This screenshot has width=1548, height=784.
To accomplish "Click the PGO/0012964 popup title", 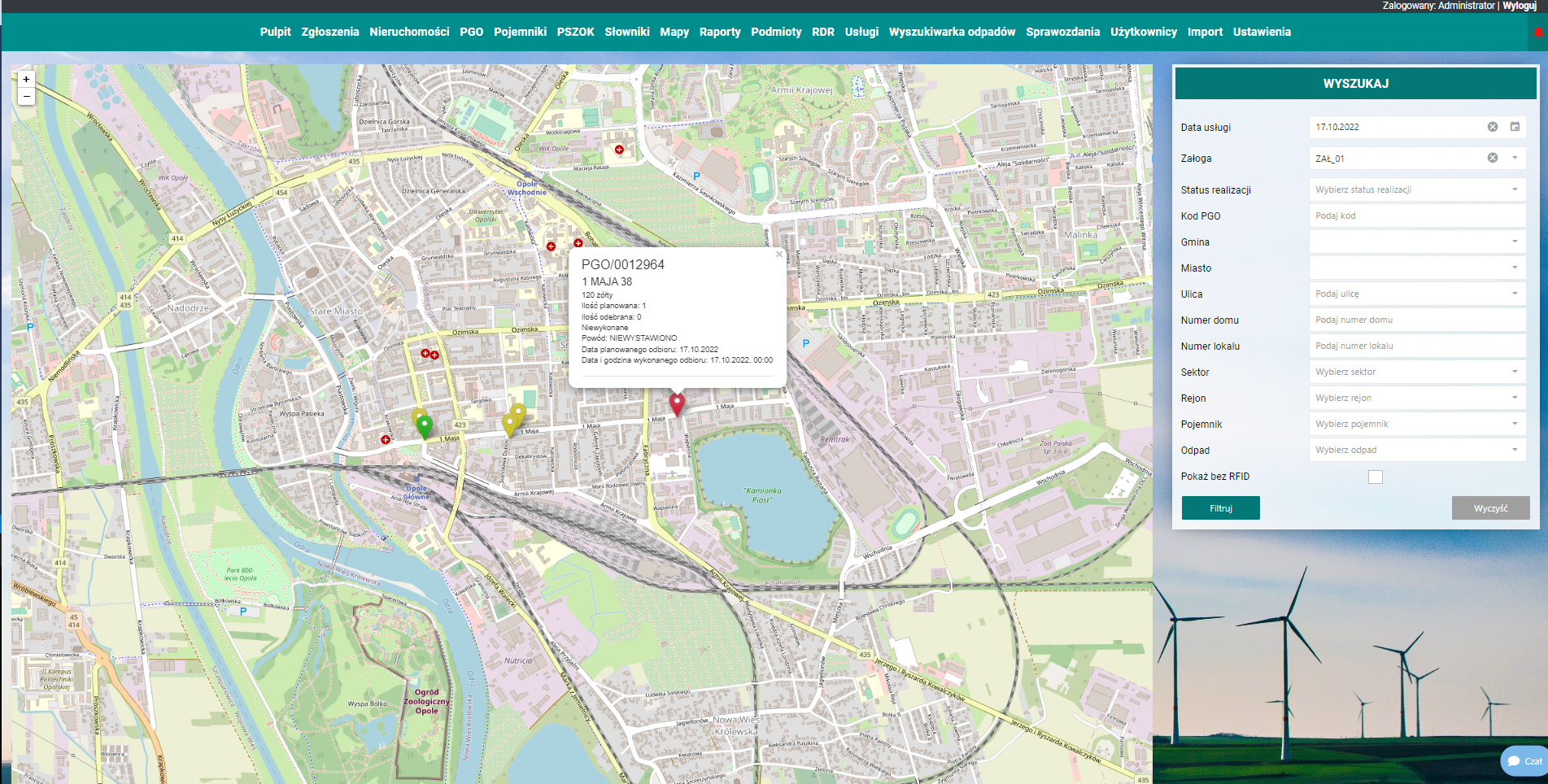I will click(x=622, y=264).
